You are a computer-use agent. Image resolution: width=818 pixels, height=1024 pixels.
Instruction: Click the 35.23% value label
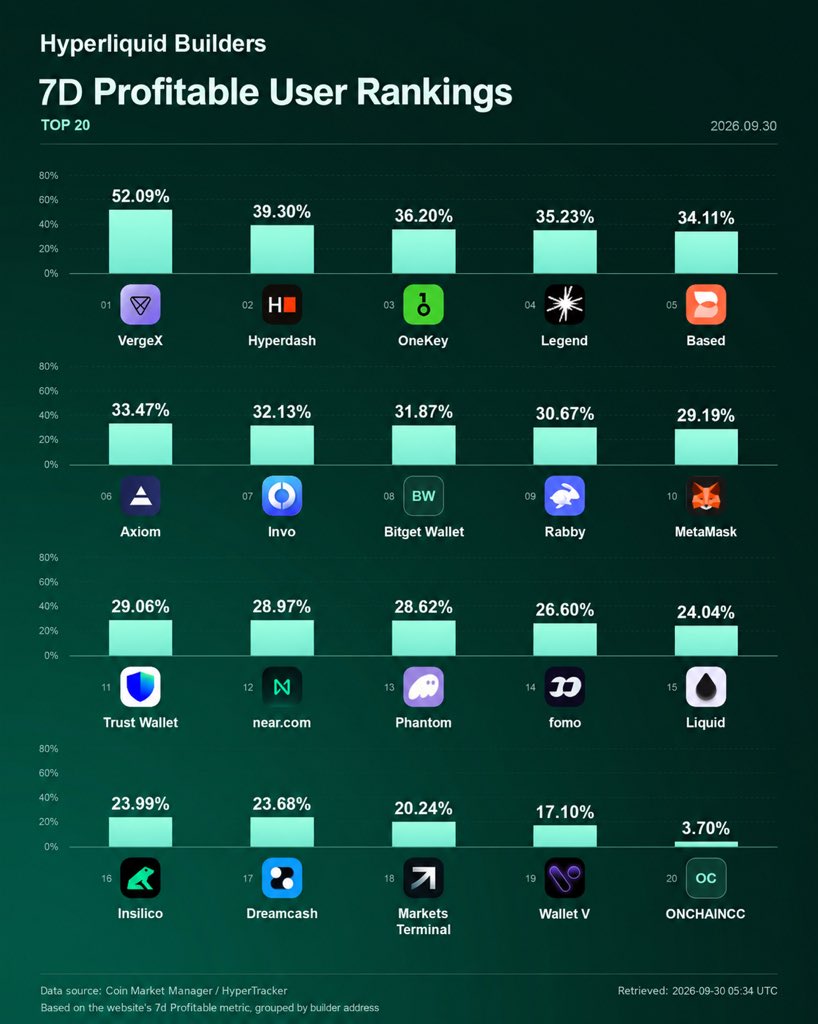565,217
